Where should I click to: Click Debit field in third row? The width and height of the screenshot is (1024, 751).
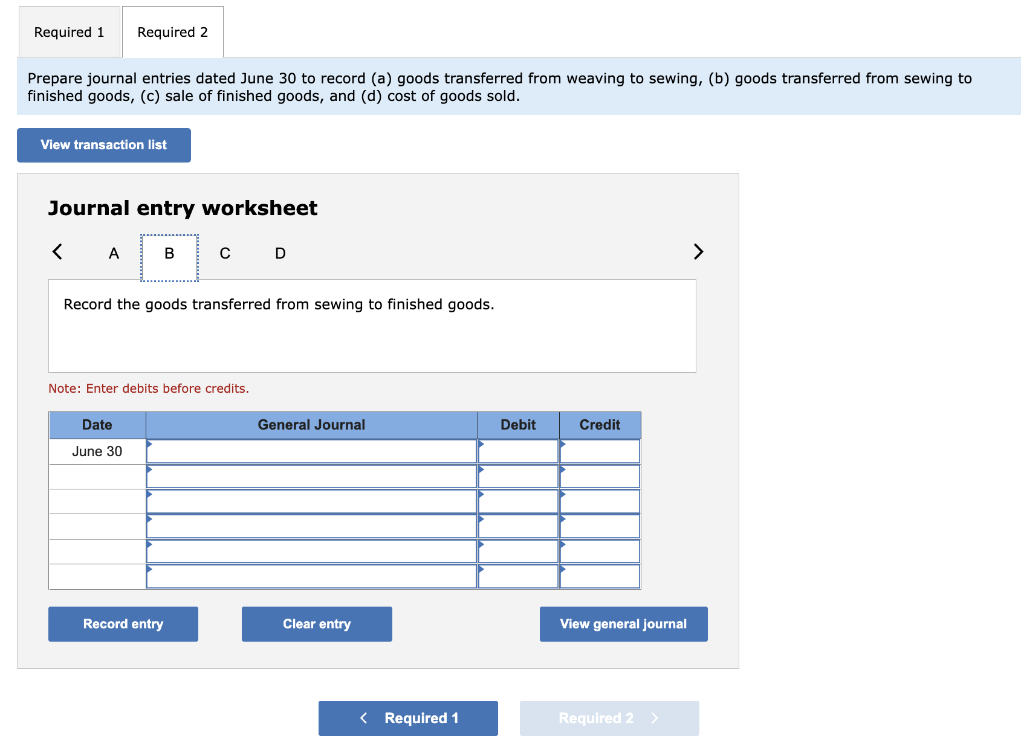[518, 502]
